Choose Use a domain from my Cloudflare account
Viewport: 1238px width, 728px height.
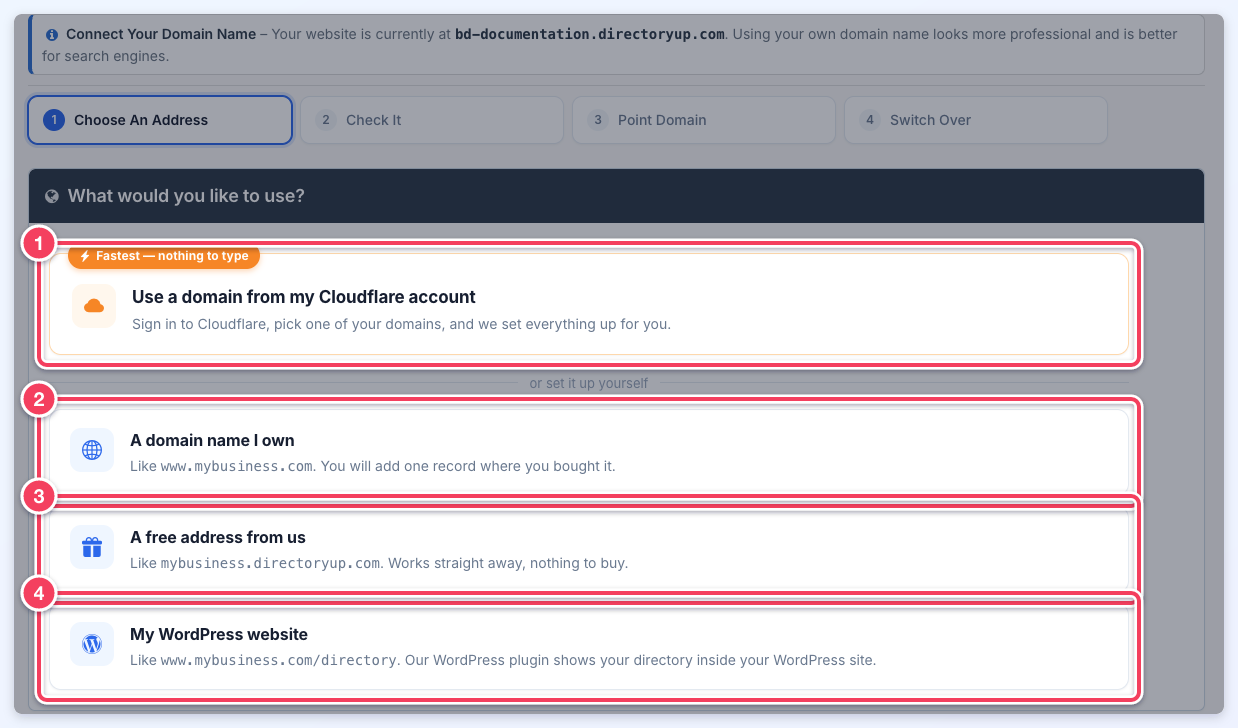click(589, 303)
